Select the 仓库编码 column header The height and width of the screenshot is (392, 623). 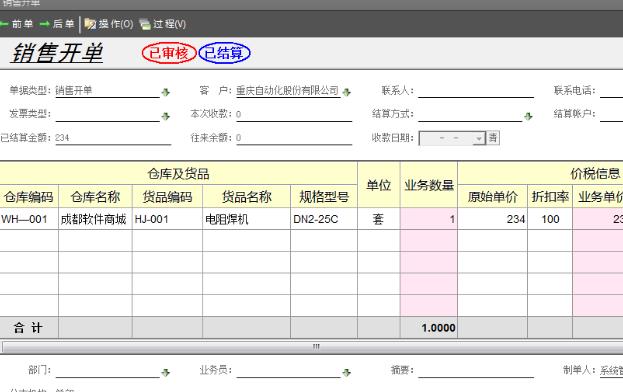(x=29, y=197)
